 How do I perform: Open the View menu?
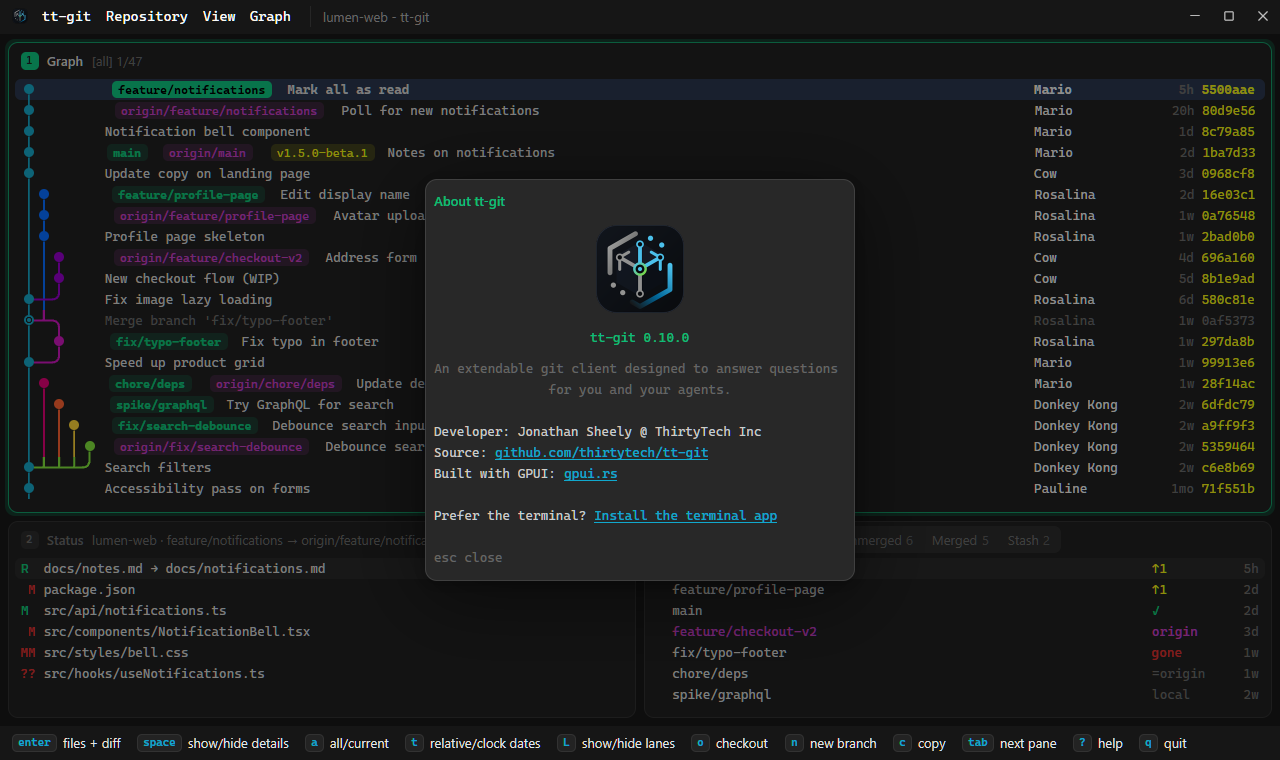coord(219,16)
